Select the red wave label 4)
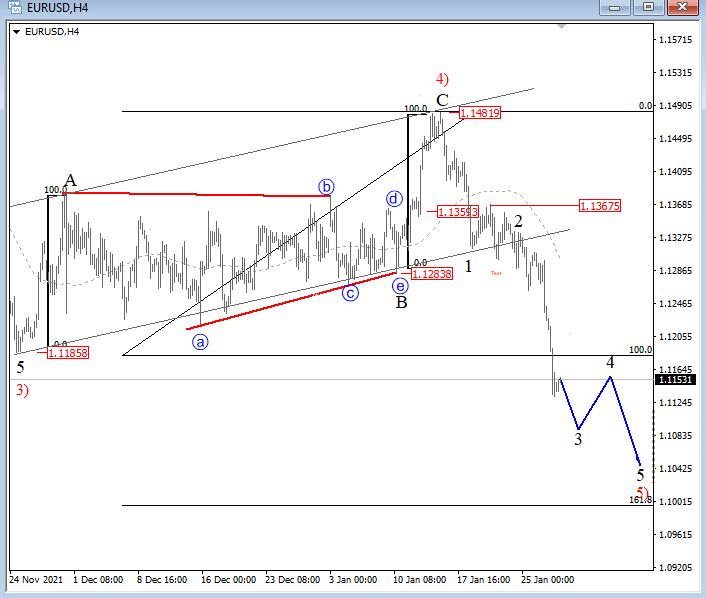This screenshot has width=706, height=598. click(442, 79)
